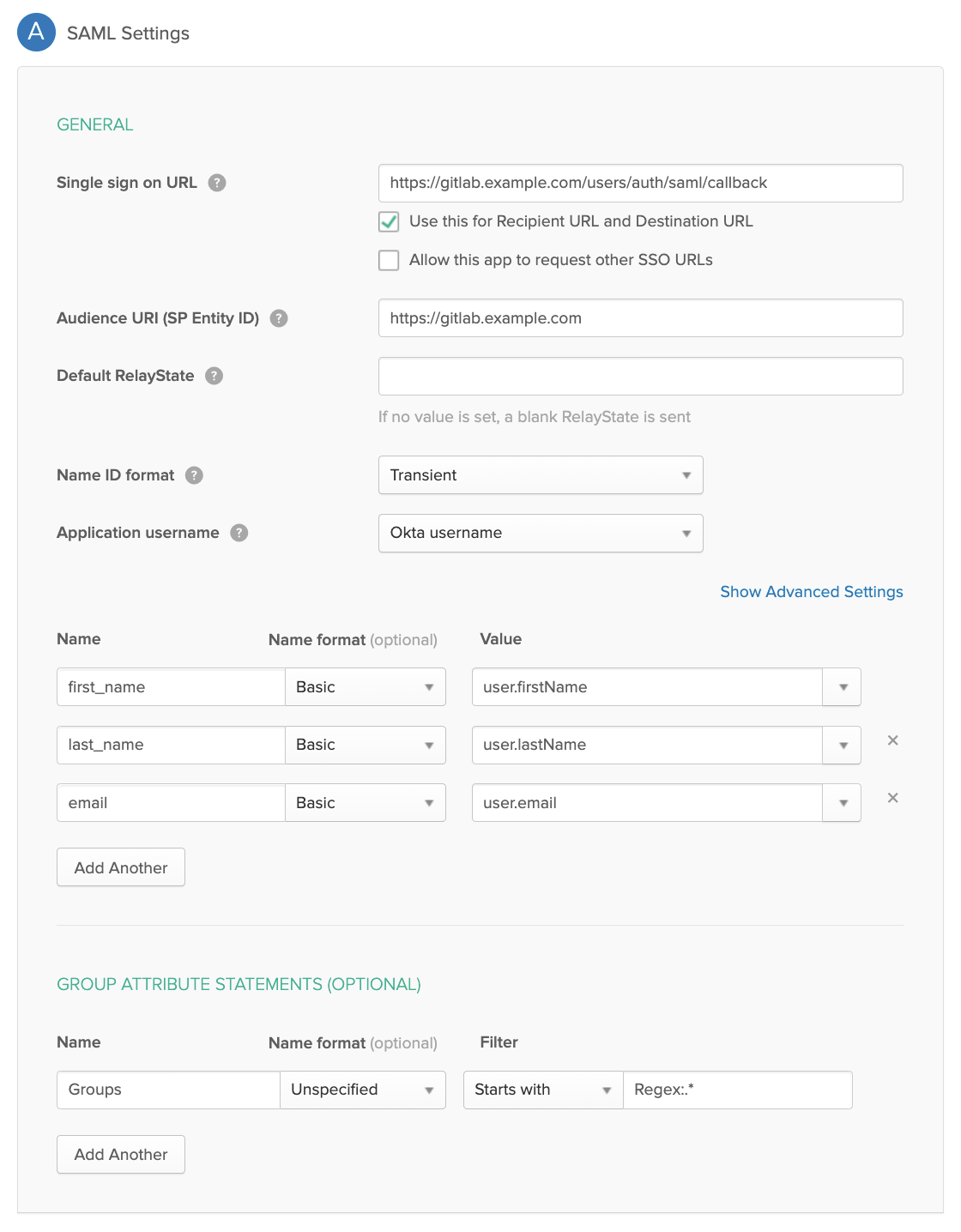Click the blue A step indicator icon
The height and width of the screenshot is (1232, 961).
click(x=36, y=33)
